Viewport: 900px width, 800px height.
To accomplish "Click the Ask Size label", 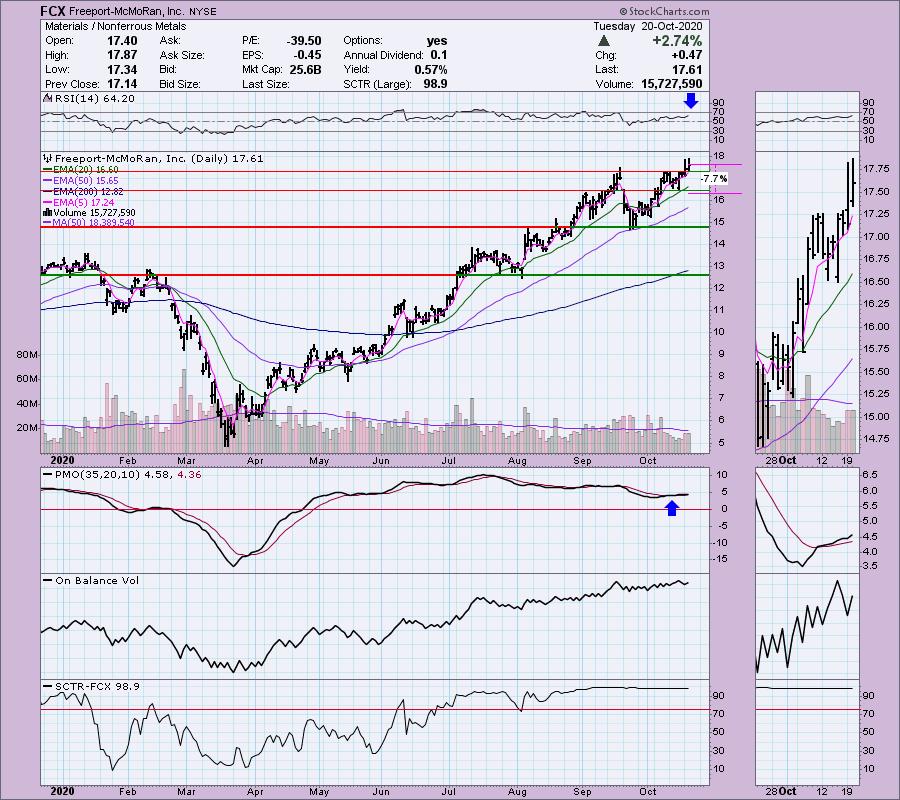I will [x=181, y=55].
